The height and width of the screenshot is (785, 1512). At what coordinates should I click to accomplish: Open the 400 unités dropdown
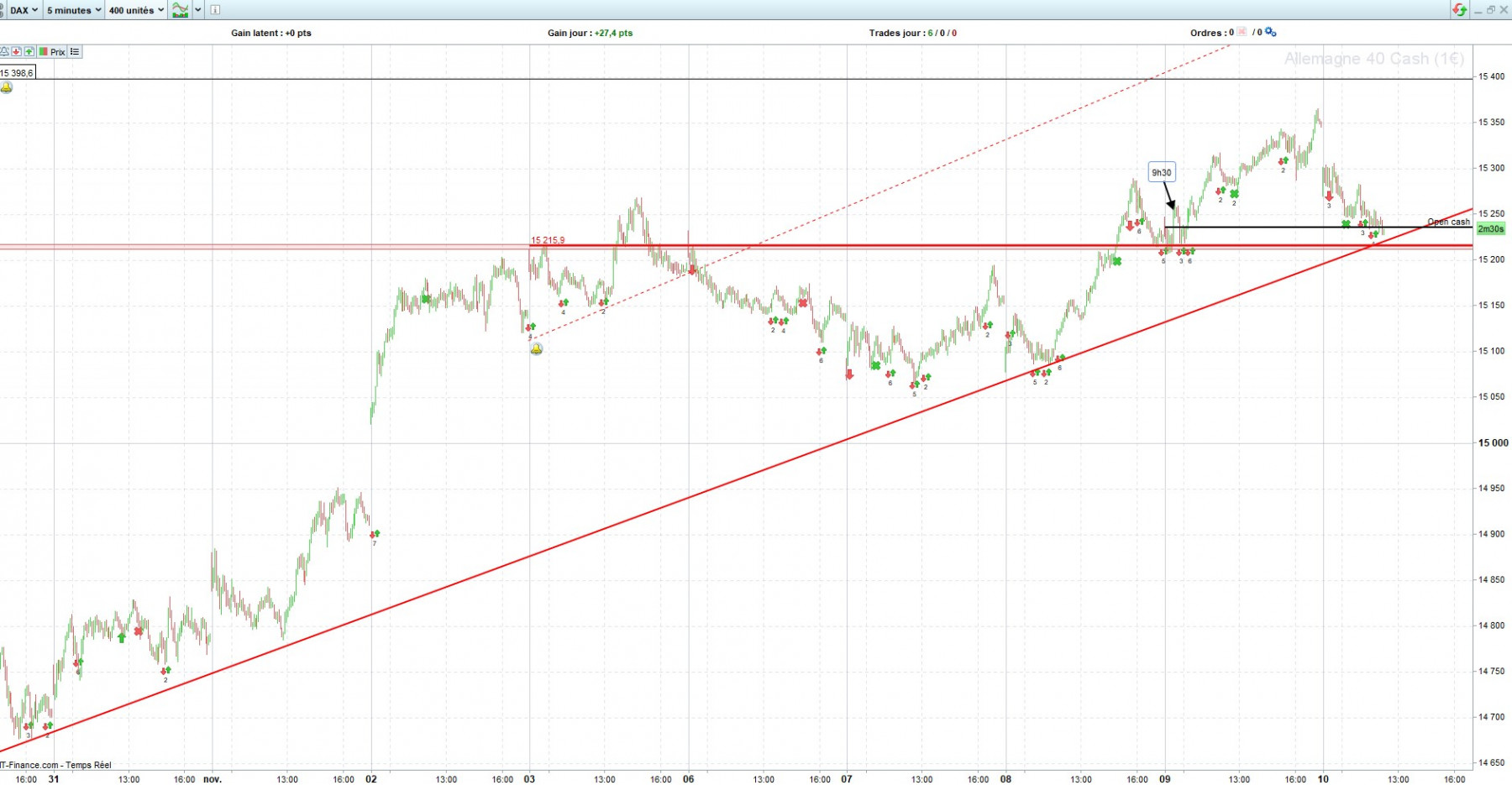click(x=136, y=10)
